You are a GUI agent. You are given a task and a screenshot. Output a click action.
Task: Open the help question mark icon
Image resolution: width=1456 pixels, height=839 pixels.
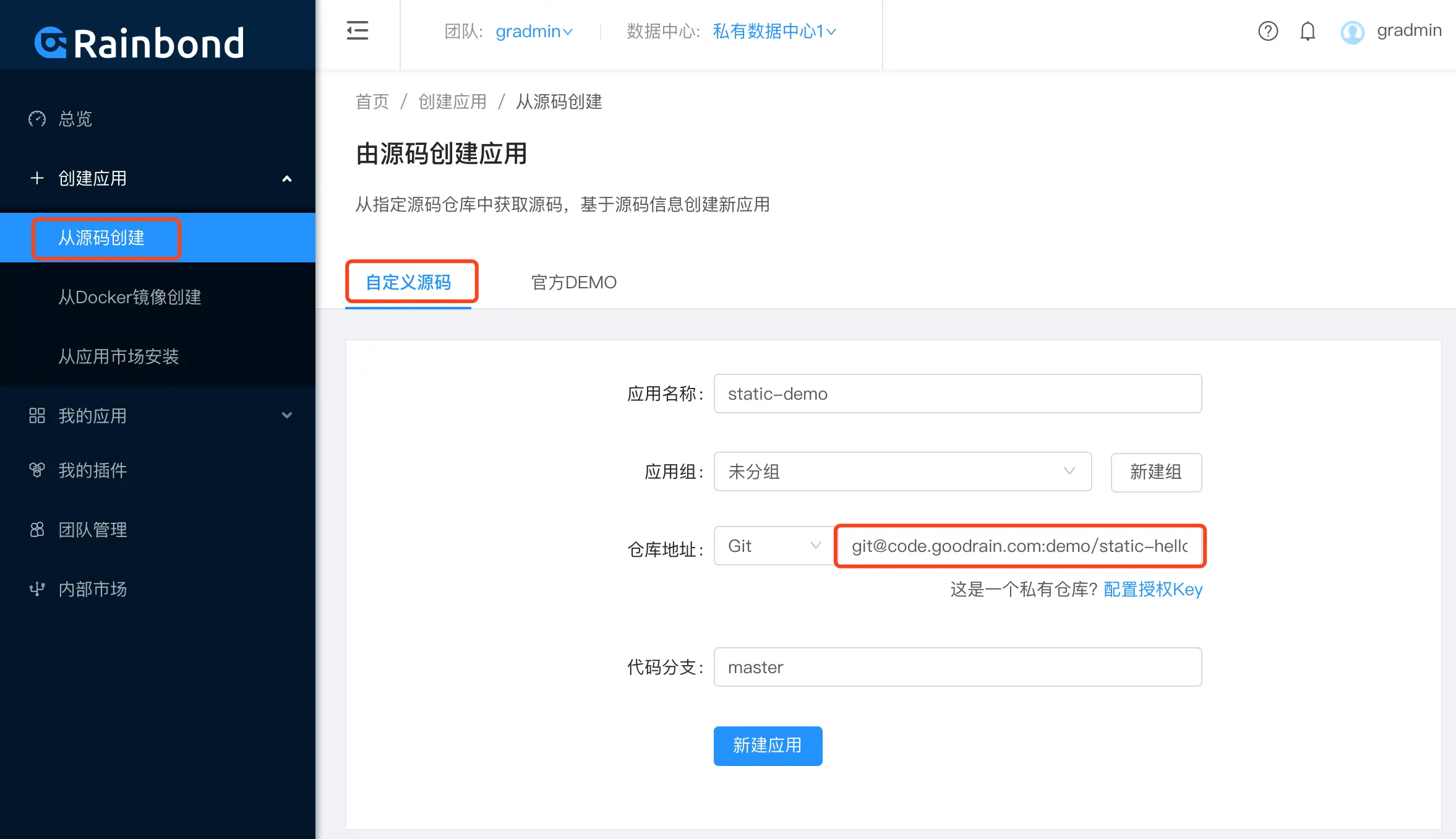[x=1268, y=31]
